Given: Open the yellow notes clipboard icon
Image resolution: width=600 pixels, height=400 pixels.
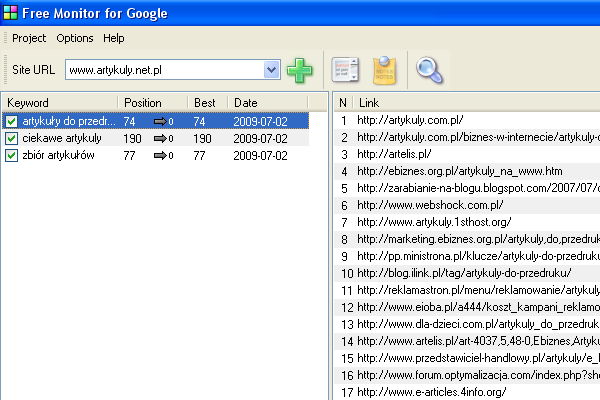Looking at the screenshot, I should [x=385, y=70].
